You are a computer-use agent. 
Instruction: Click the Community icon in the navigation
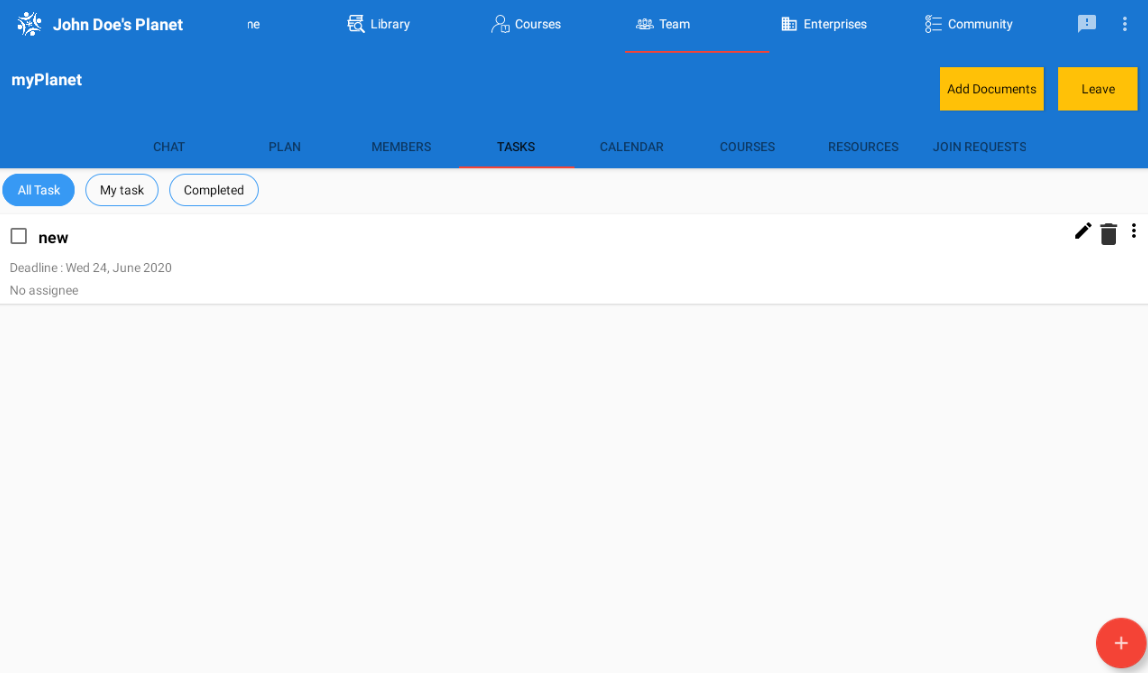934,23
